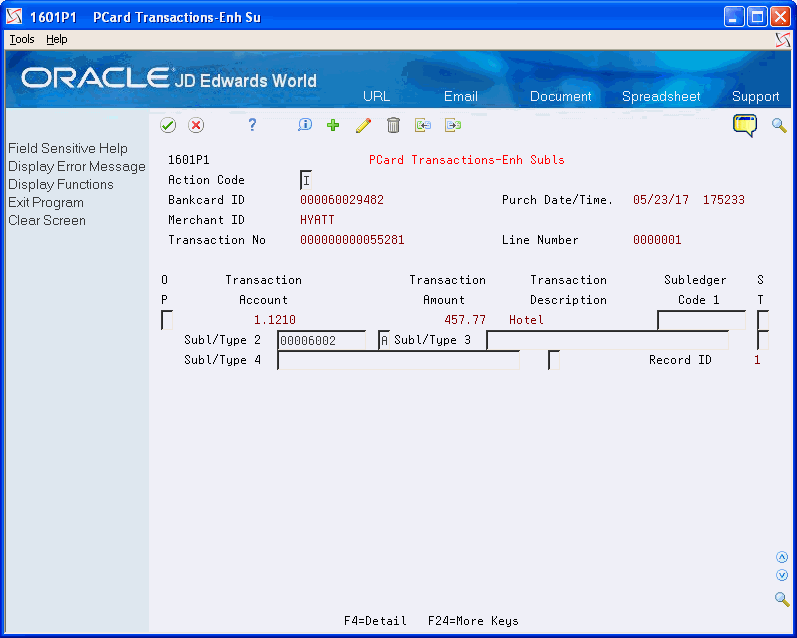
Task: Click transaction description Hotel
Action: (x=526, y=320)
